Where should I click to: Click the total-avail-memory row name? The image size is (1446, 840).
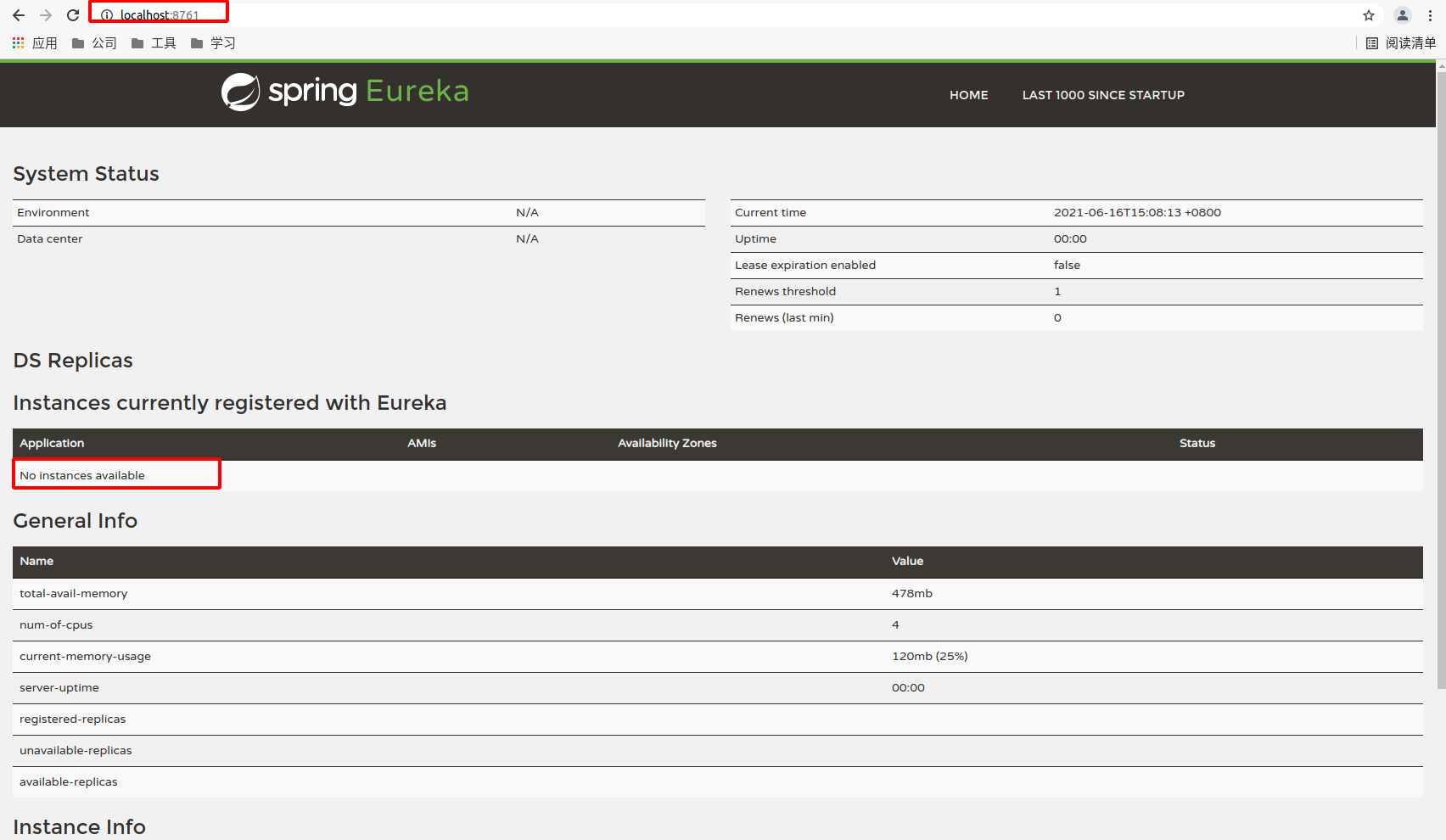[73, 594]
